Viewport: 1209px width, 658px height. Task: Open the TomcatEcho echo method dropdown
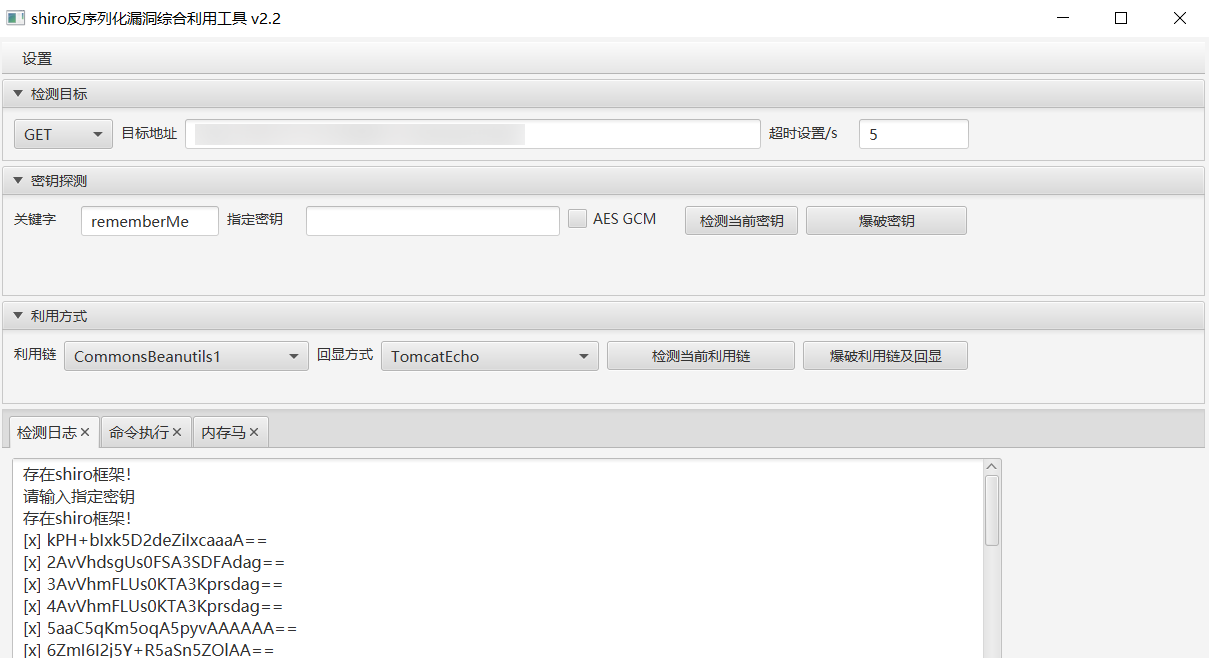click(489, 356)
